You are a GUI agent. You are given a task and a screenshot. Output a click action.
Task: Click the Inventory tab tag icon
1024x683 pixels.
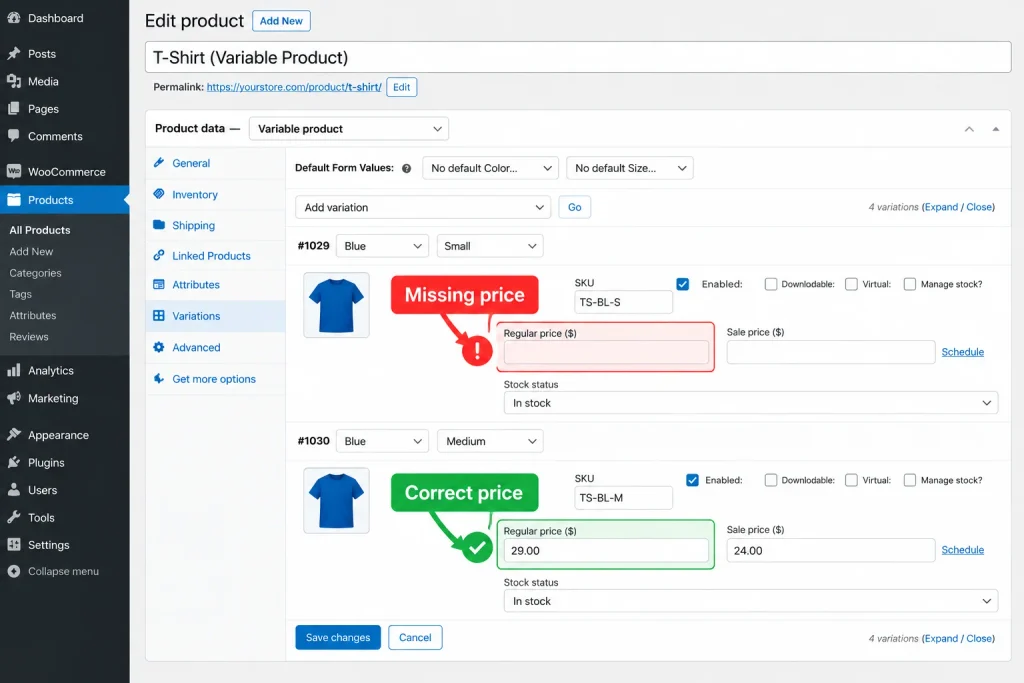tap(159, 194)
